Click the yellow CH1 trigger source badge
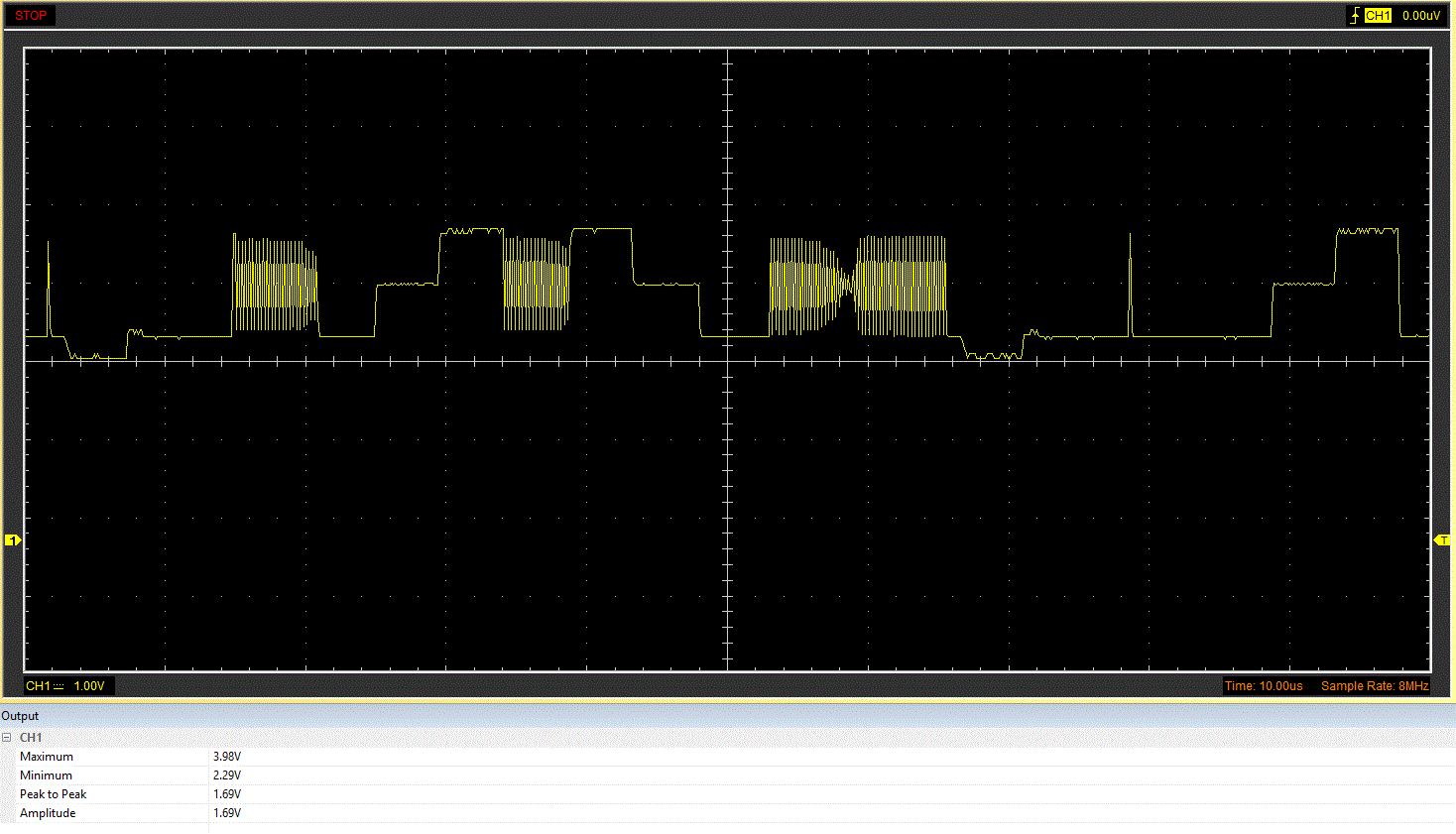 1378,16
